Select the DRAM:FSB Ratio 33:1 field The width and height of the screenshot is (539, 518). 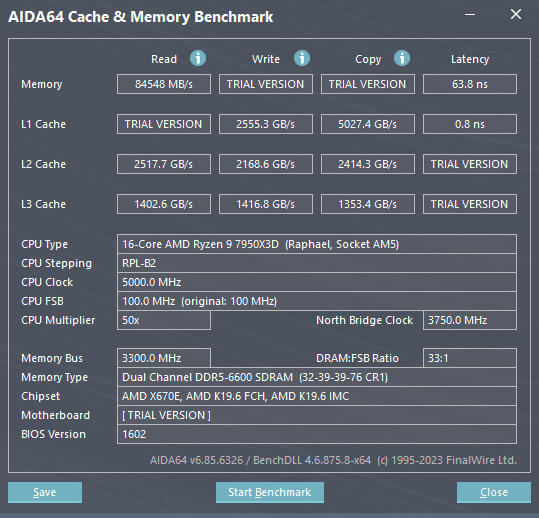point(470,358)
